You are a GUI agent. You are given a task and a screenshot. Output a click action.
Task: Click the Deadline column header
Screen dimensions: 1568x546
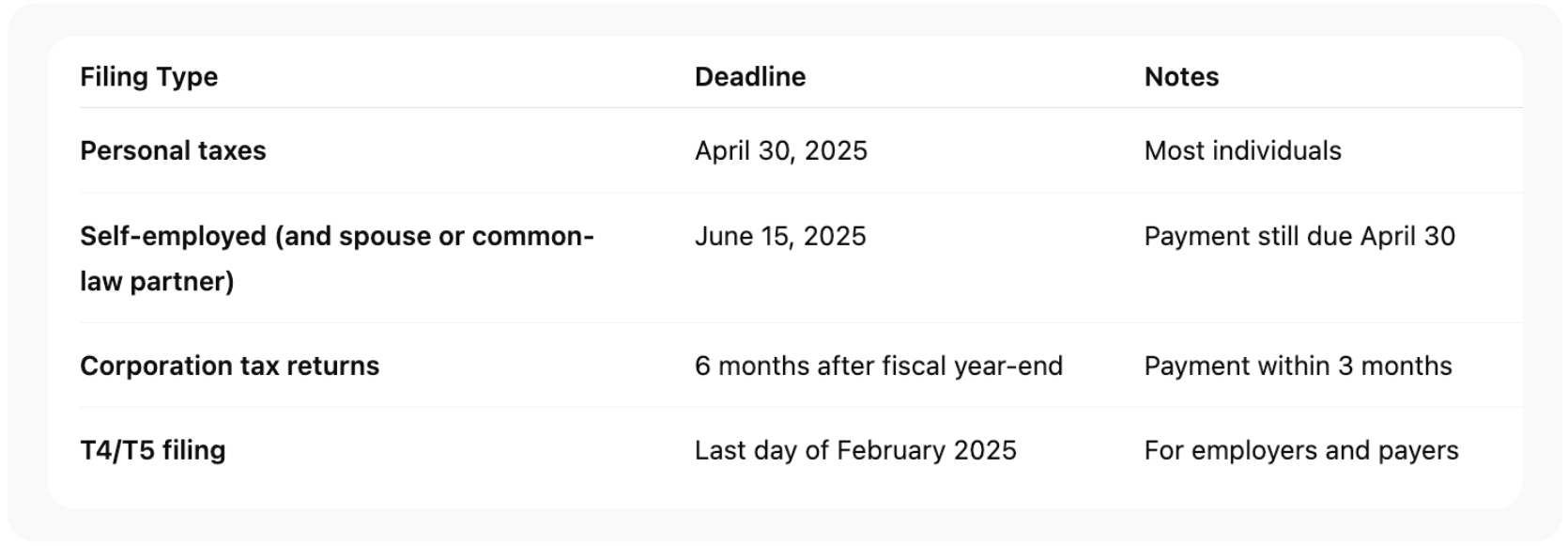point(749,77)
